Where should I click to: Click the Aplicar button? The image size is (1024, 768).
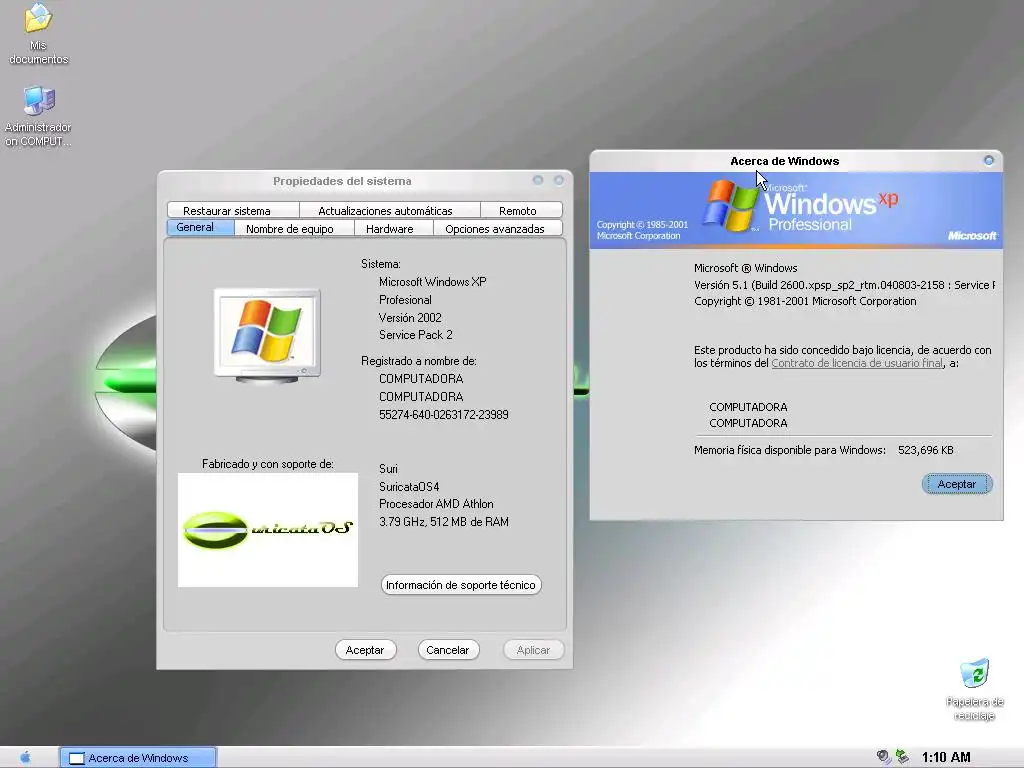tap(534, 650)
